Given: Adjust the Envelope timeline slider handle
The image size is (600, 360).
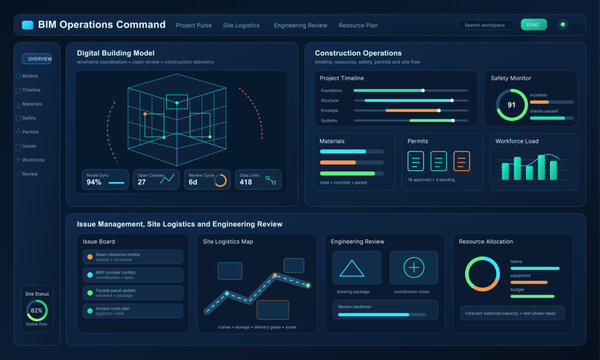Looking at the screenshot, I should (439, 111).
